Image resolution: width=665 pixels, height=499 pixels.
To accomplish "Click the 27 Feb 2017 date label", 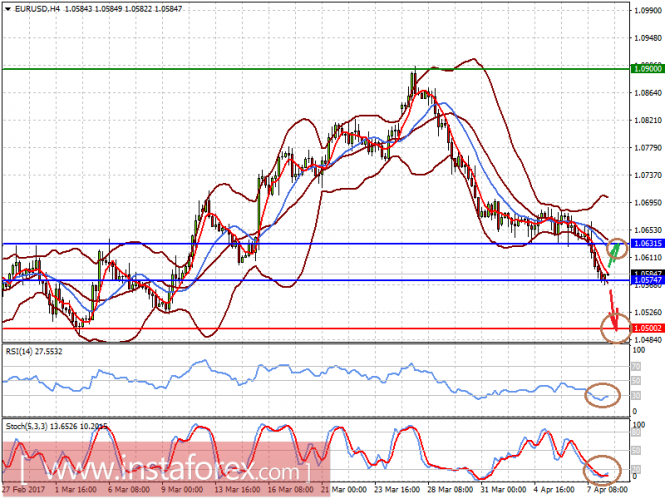I will coord(23,489).
